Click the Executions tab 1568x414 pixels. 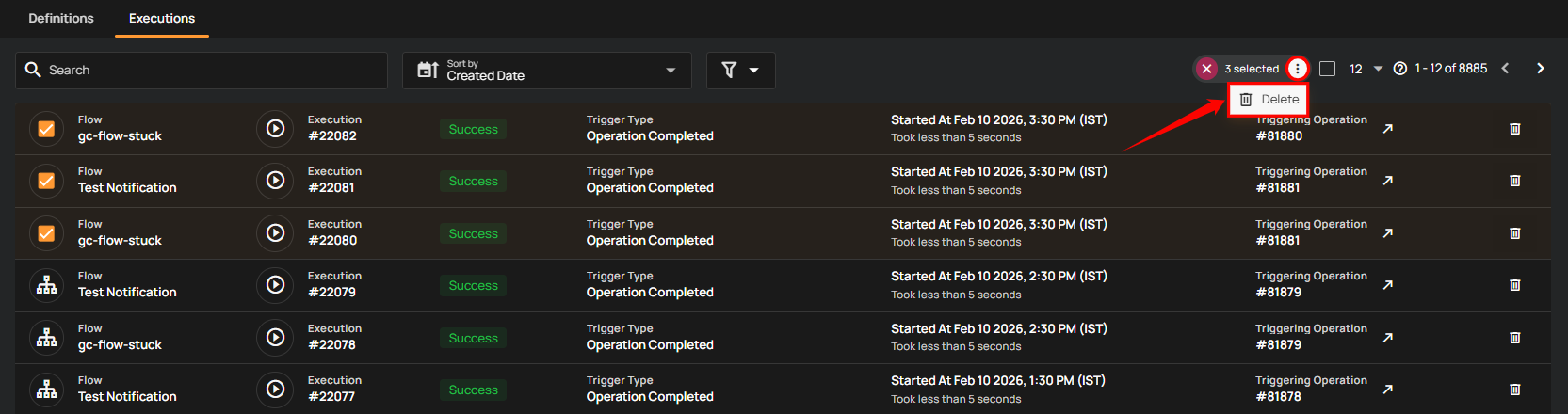tap(162, 19)
